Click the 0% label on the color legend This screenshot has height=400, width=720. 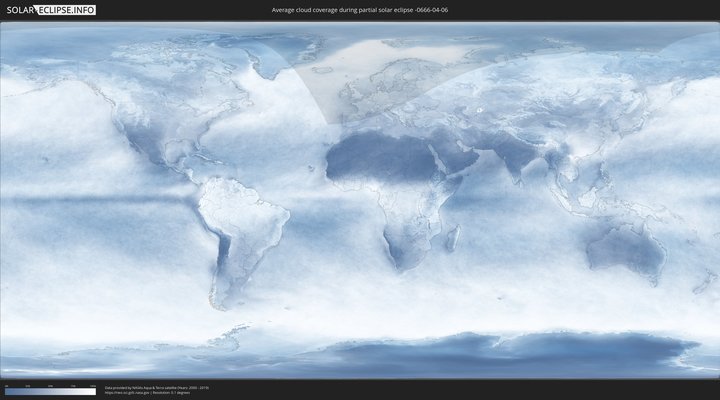tap(7, 386)
